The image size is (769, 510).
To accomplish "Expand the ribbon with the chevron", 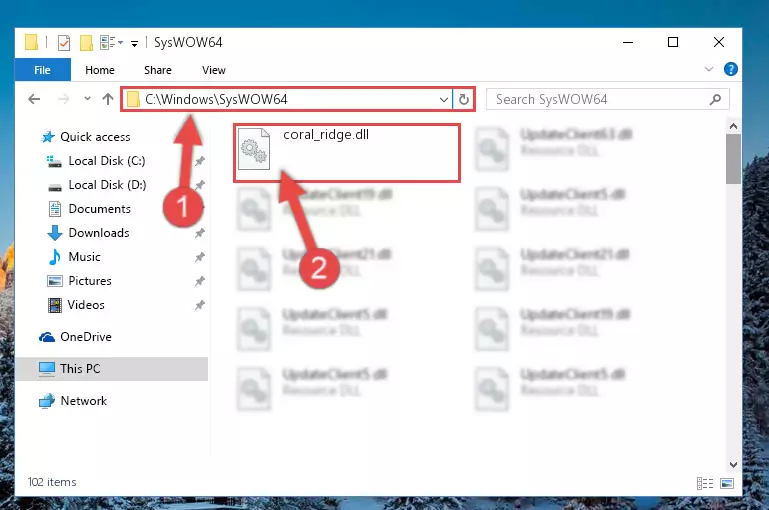I will (x=709, y=69).
